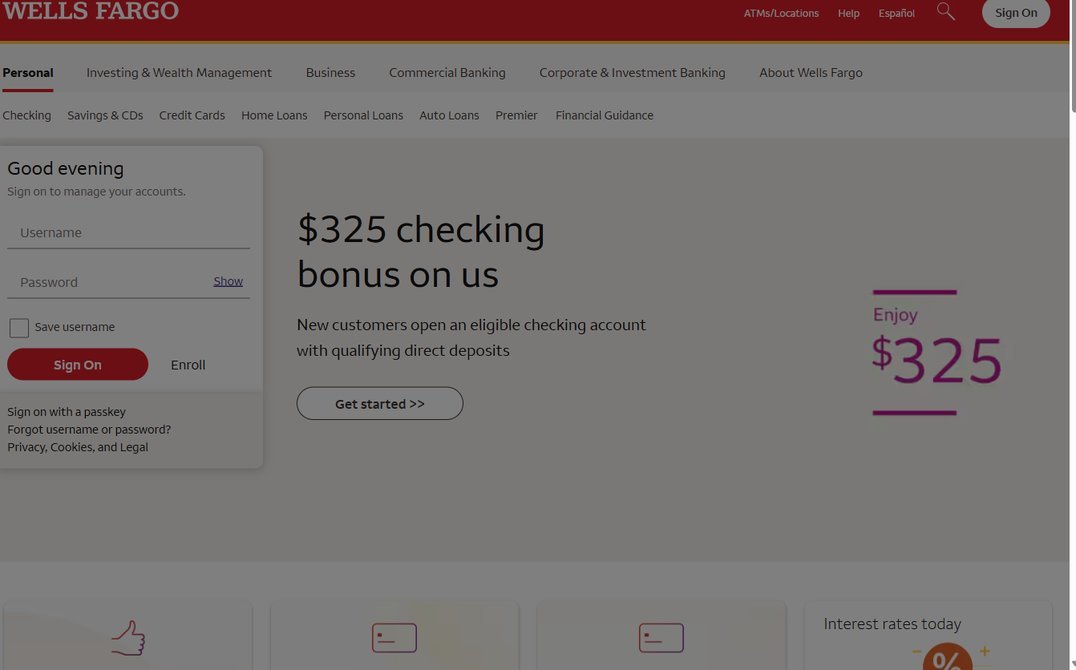Click the Good evening greeting text

[66, 169]
